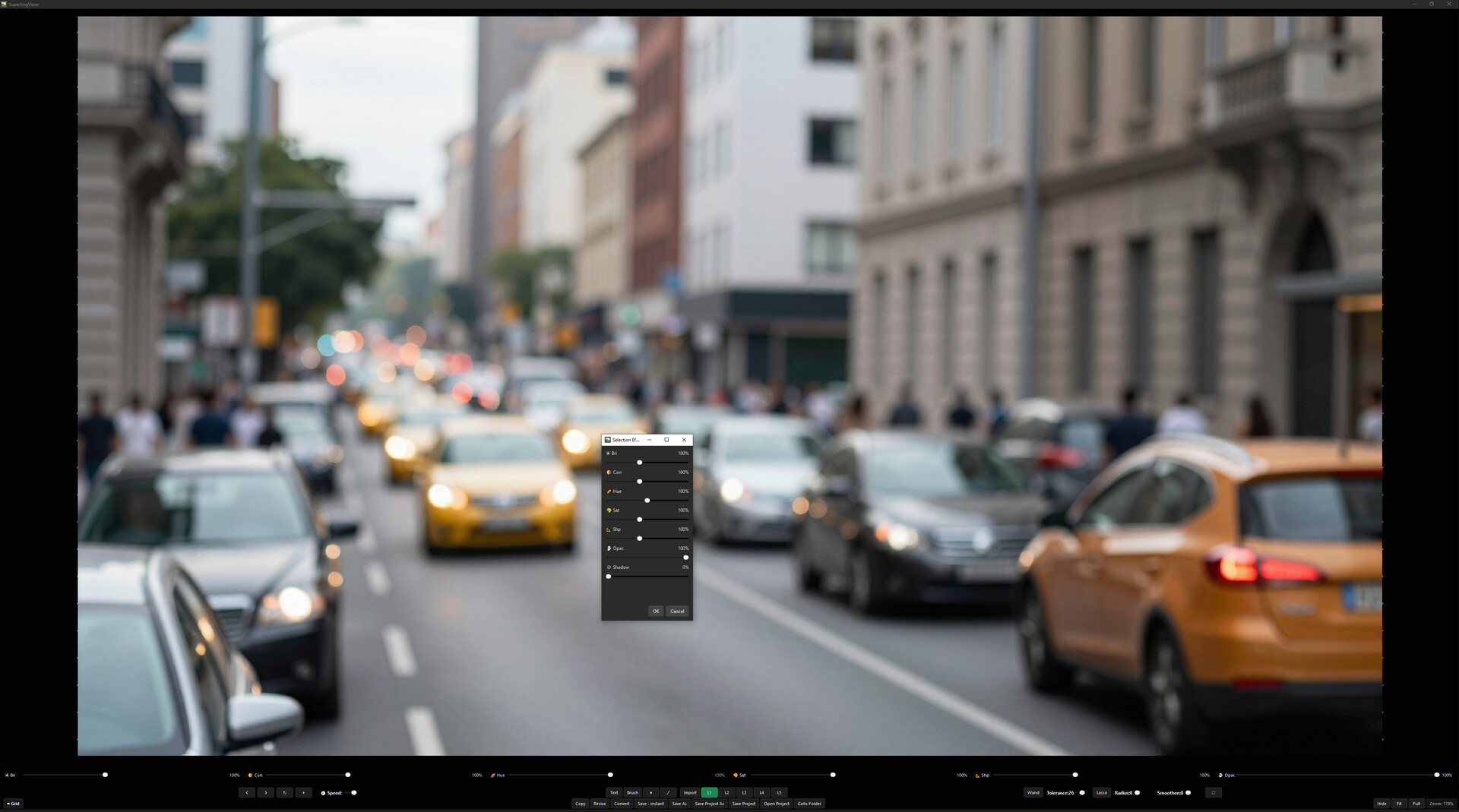
Task: Start slideshow with the play button
Action: 303,792
